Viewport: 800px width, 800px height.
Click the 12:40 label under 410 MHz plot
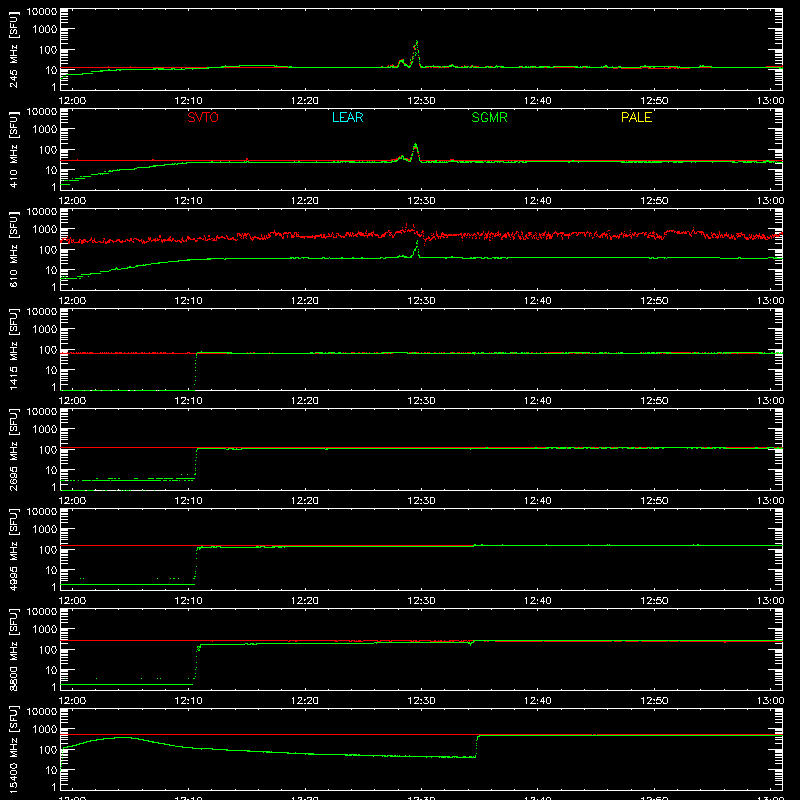click(538, 201)
